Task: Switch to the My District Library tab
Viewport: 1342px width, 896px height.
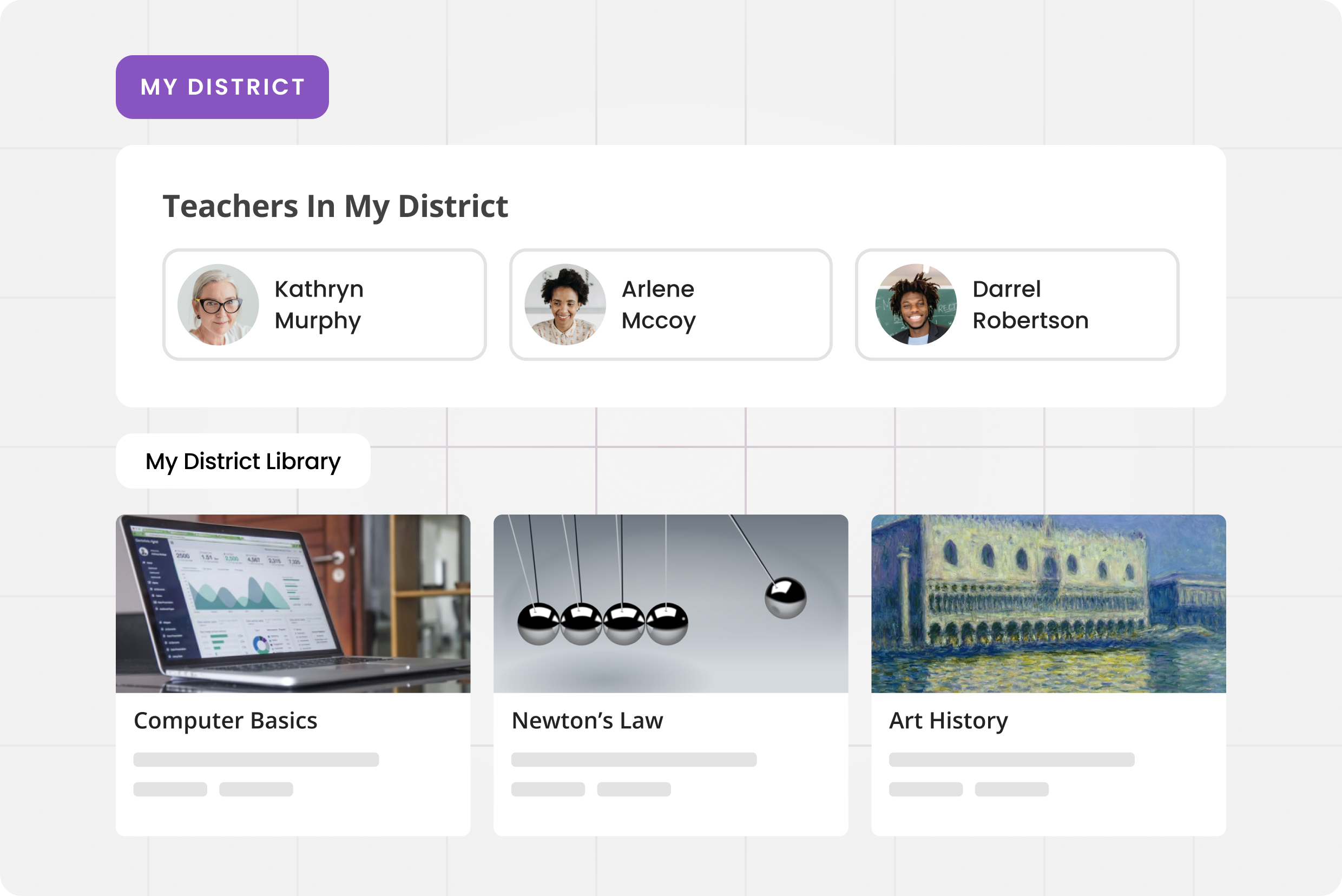Action: coord(243,461)
